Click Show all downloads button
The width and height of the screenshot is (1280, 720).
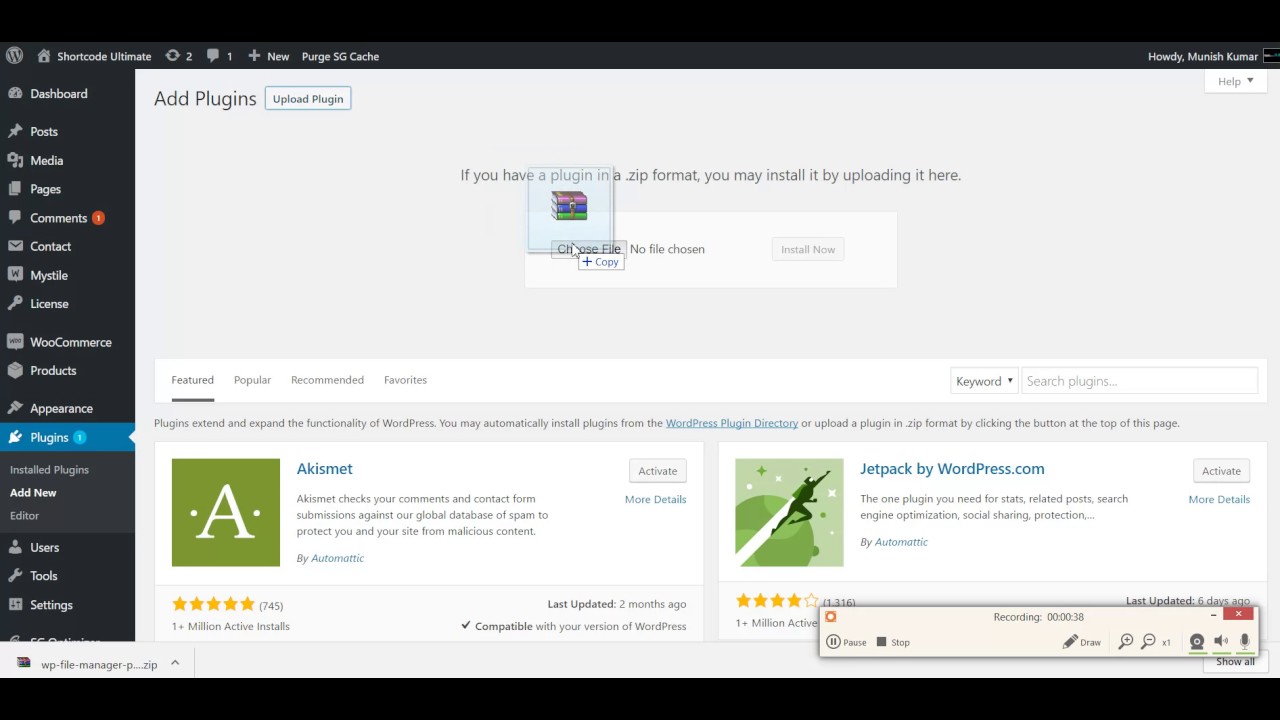(x=1235, y=662)
